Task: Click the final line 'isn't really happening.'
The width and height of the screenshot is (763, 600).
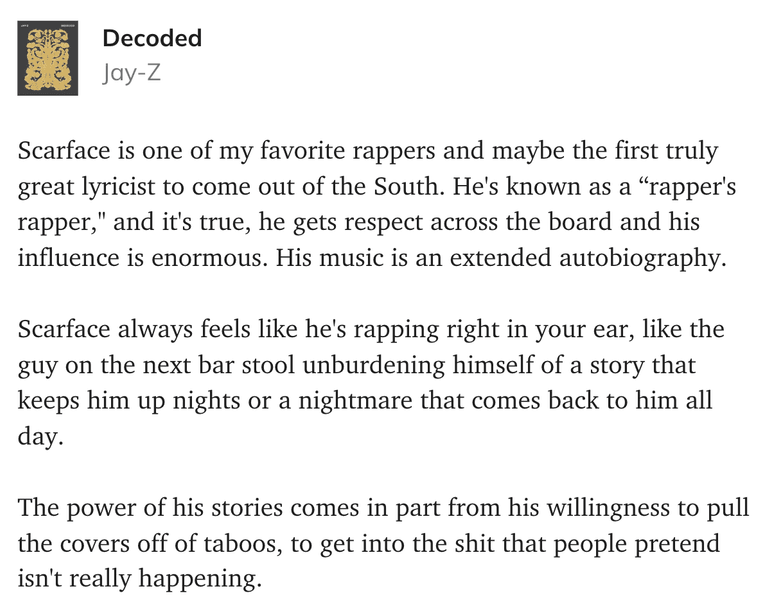Action: click(140, 579)
